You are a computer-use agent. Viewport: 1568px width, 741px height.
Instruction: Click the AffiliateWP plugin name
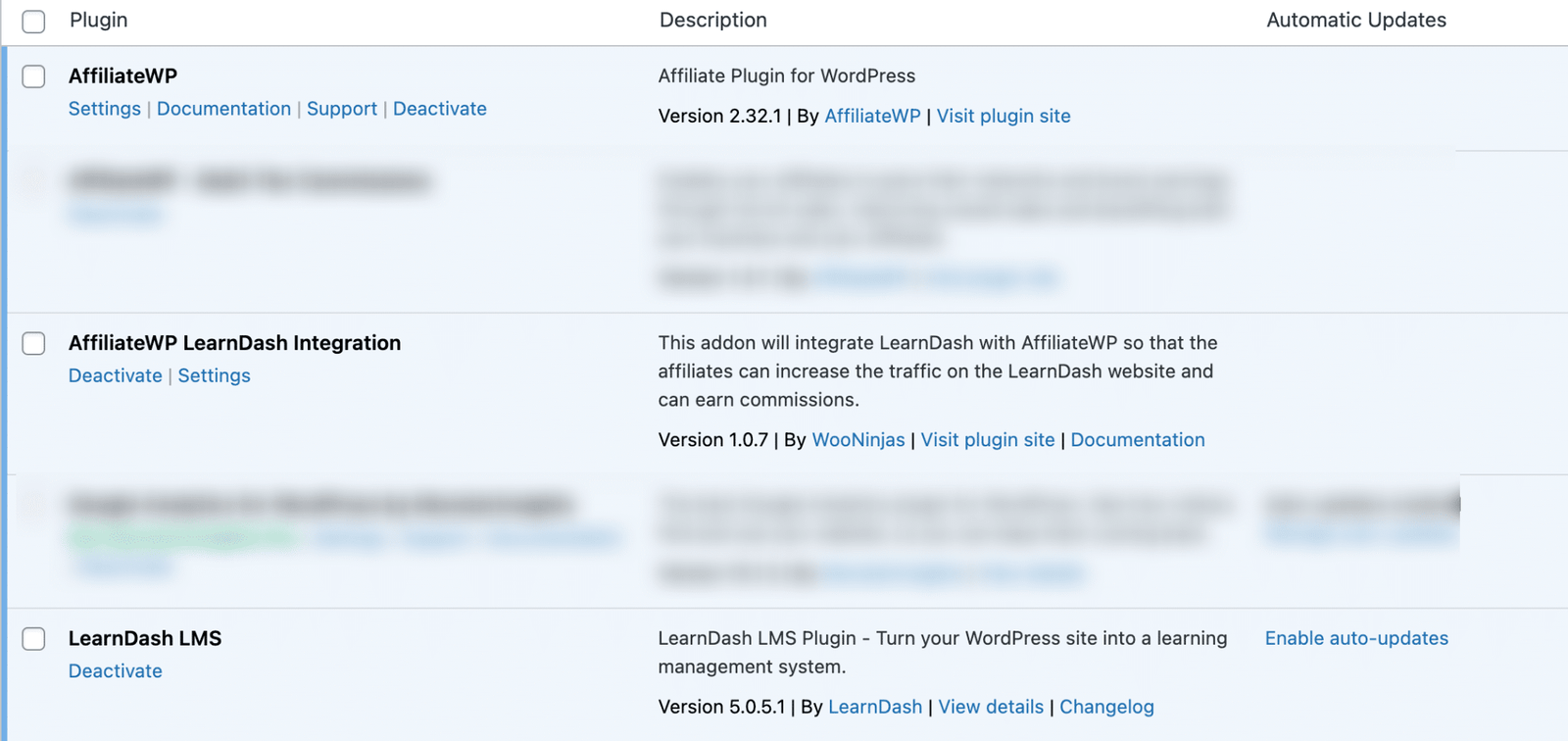[122, 75]
